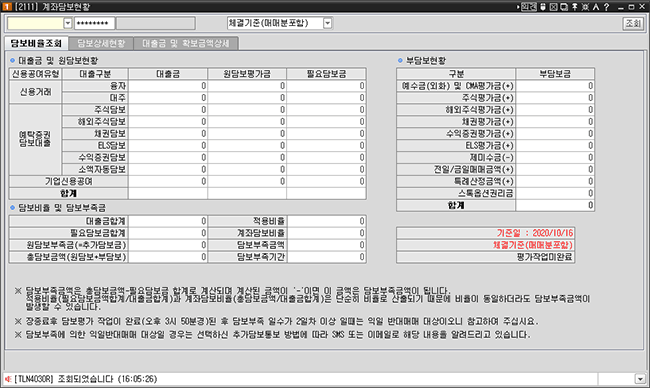Select the 수익증권담보 row label
The image size is (650, 388).
pos(95,158)
